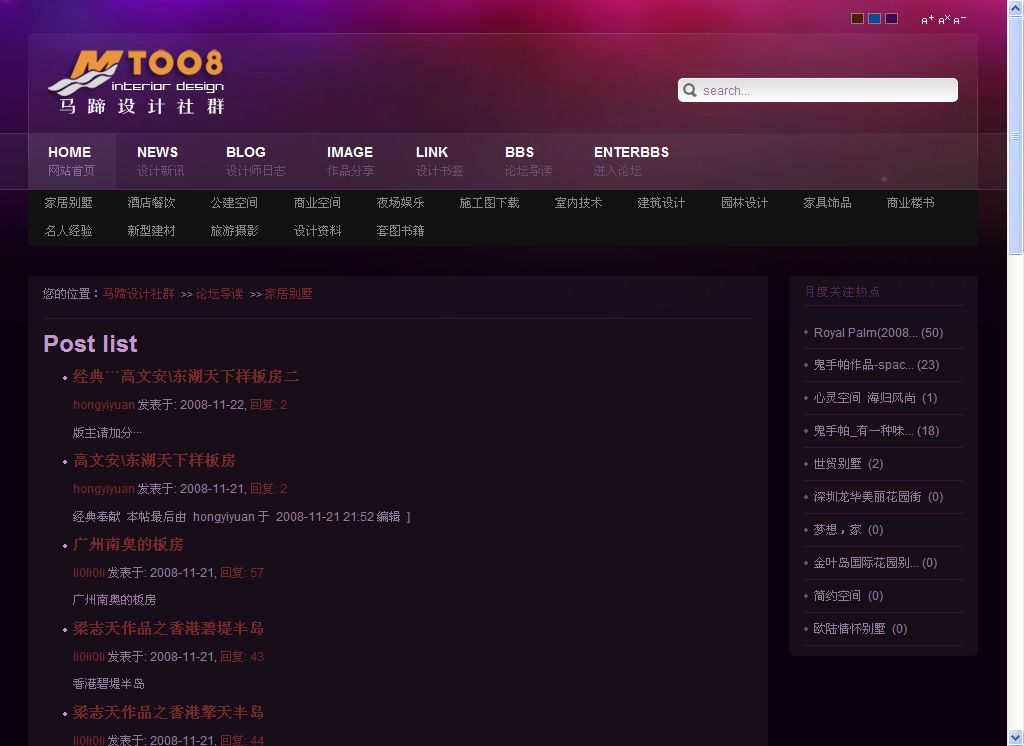Open hot topic 鬼手帕作品-spac... (23)
1024x746 pixels.
click(x=876, y=365)
